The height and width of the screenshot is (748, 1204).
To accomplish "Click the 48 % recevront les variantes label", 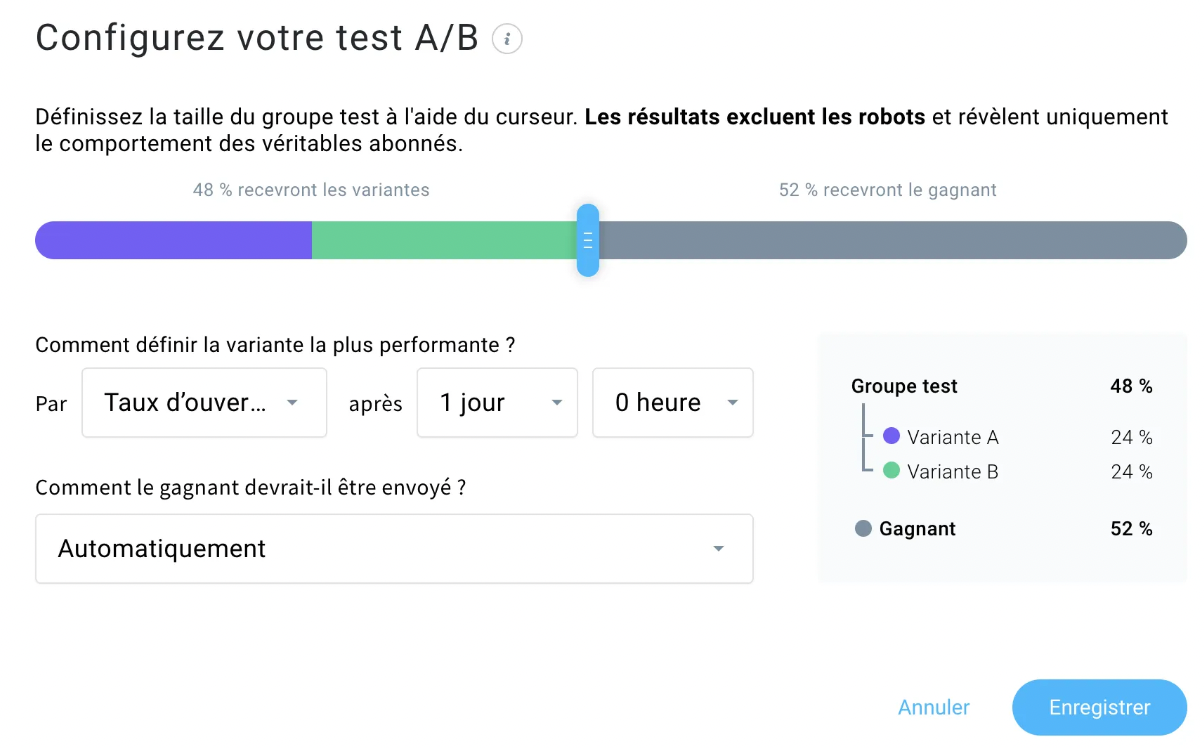I will pyautogui.click(x=311, y=189).
